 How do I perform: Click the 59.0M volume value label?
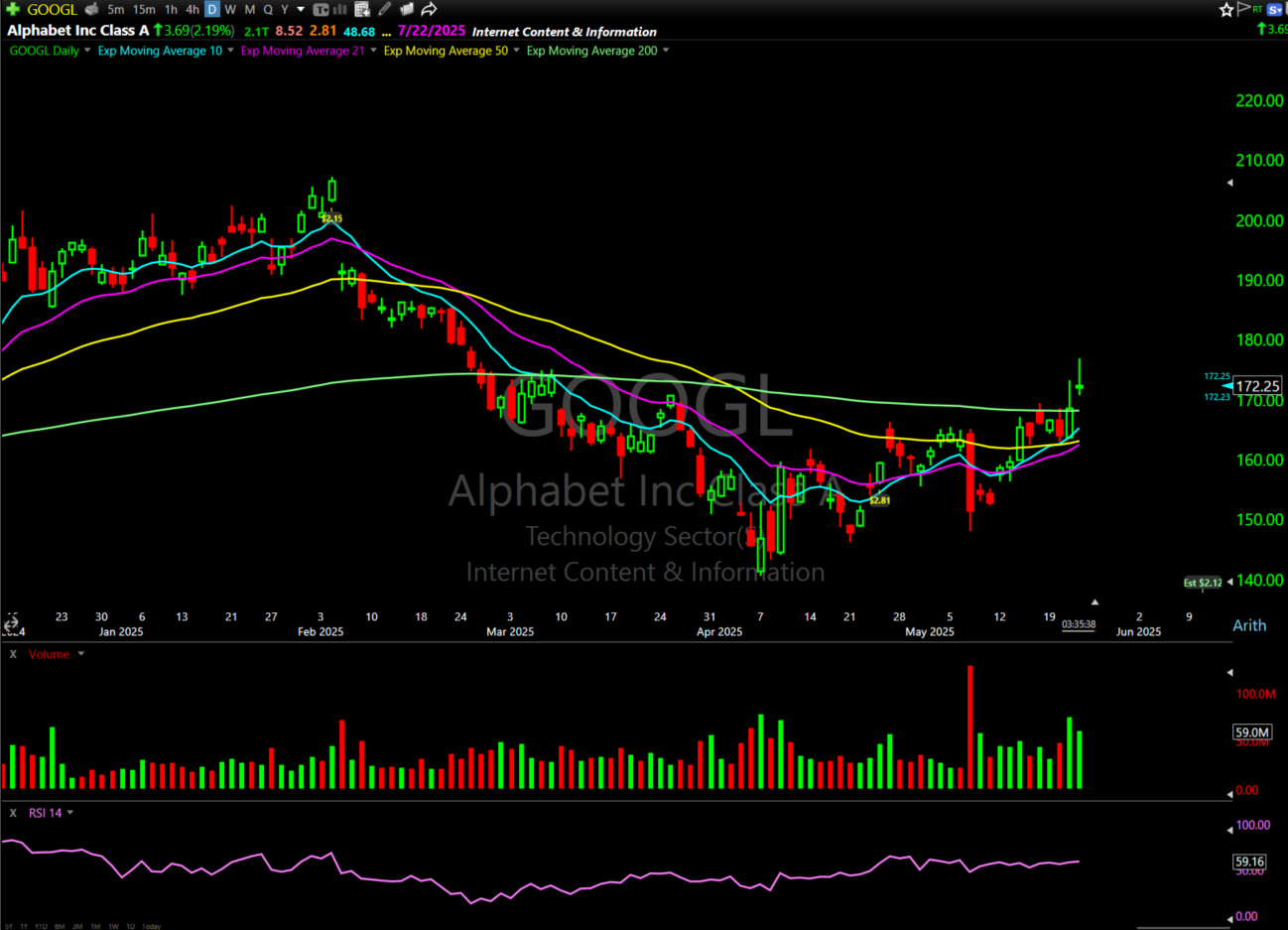(x=1252, y=732)
